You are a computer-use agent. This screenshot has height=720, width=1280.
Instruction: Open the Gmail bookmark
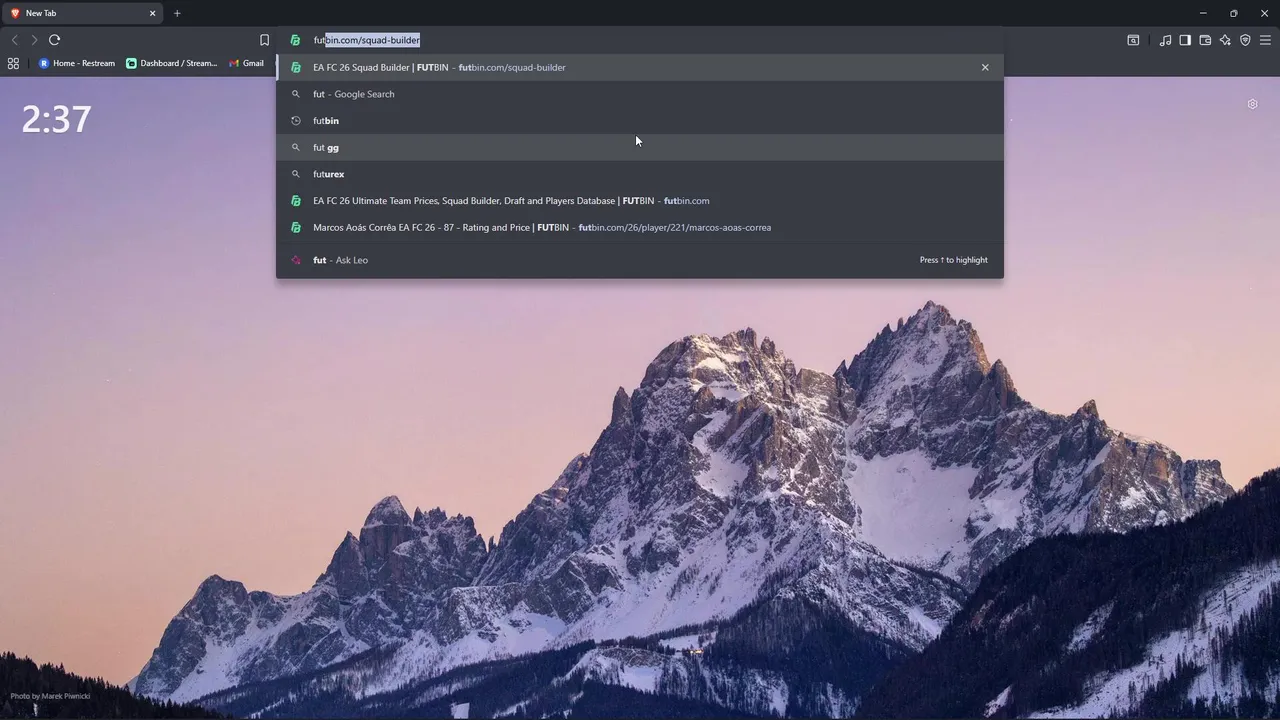coord(246,63)
